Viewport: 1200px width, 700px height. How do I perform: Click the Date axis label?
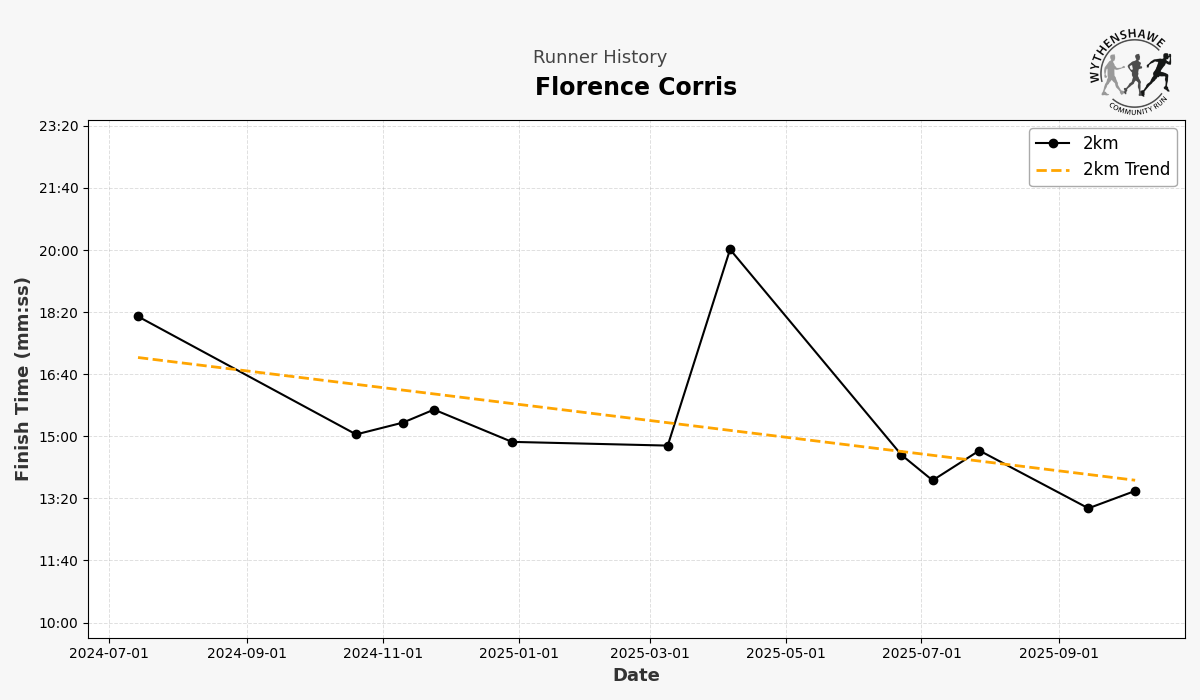tap(635, 676)
